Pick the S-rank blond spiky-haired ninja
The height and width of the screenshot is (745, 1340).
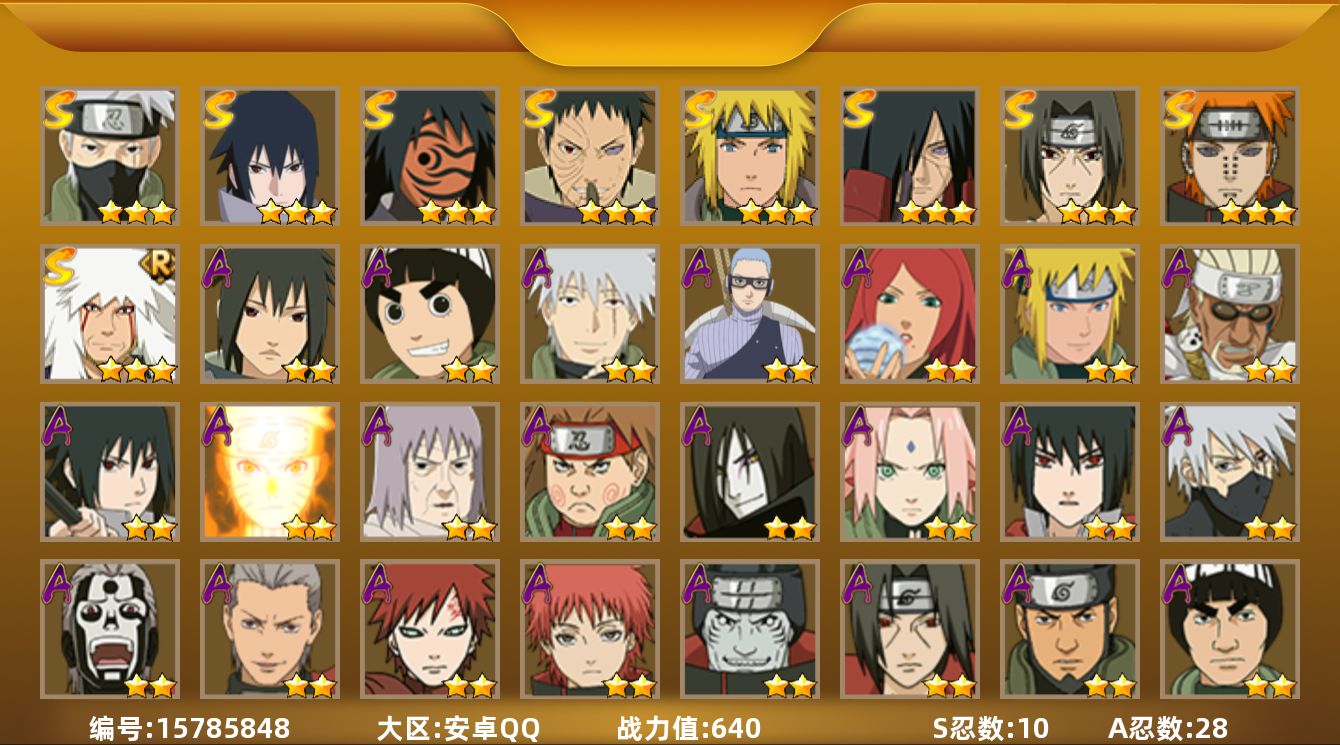pyautogui.click(x=750, y=156)
